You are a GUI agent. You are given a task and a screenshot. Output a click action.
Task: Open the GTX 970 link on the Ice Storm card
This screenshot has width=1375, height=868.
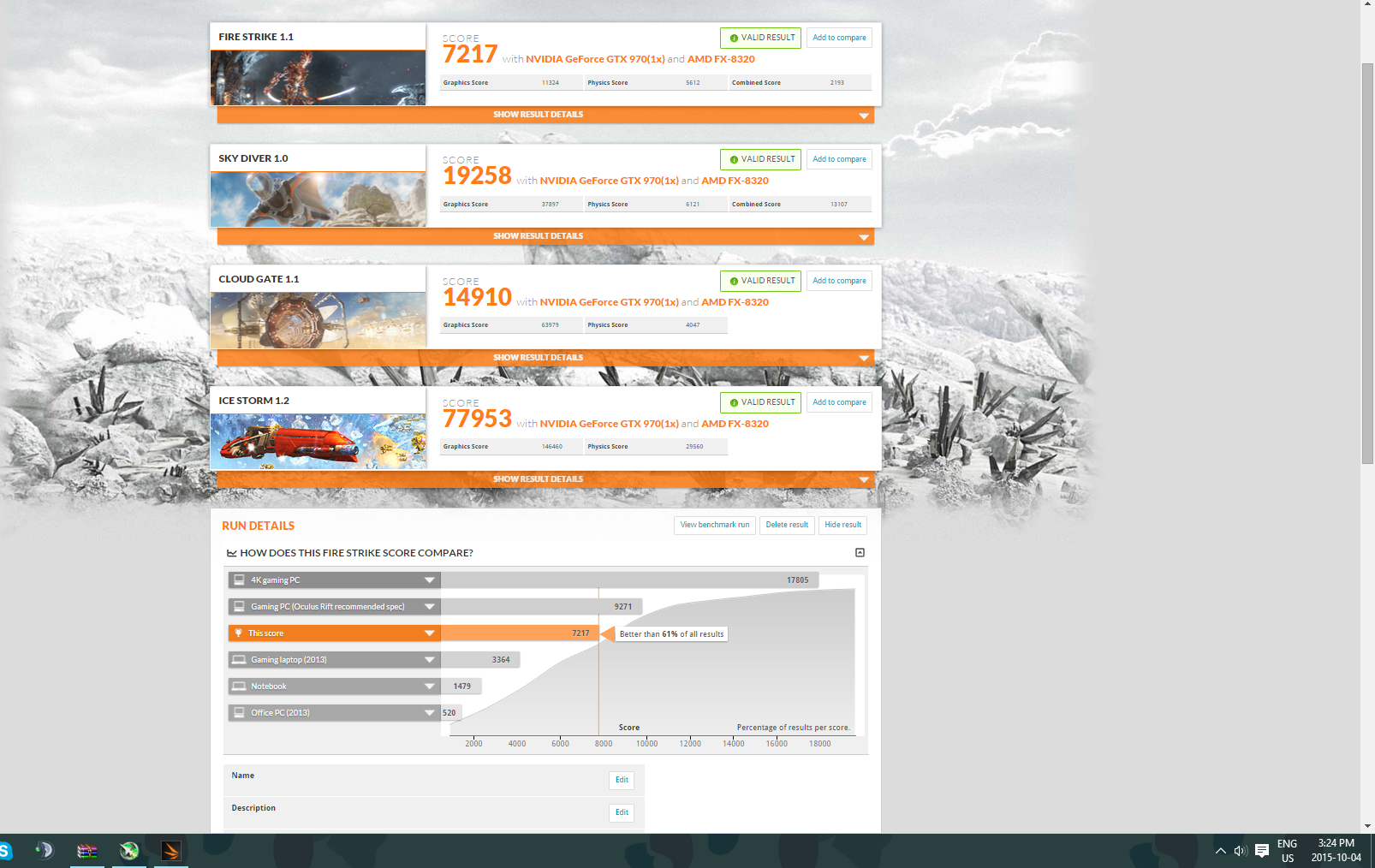coord(609,424)
